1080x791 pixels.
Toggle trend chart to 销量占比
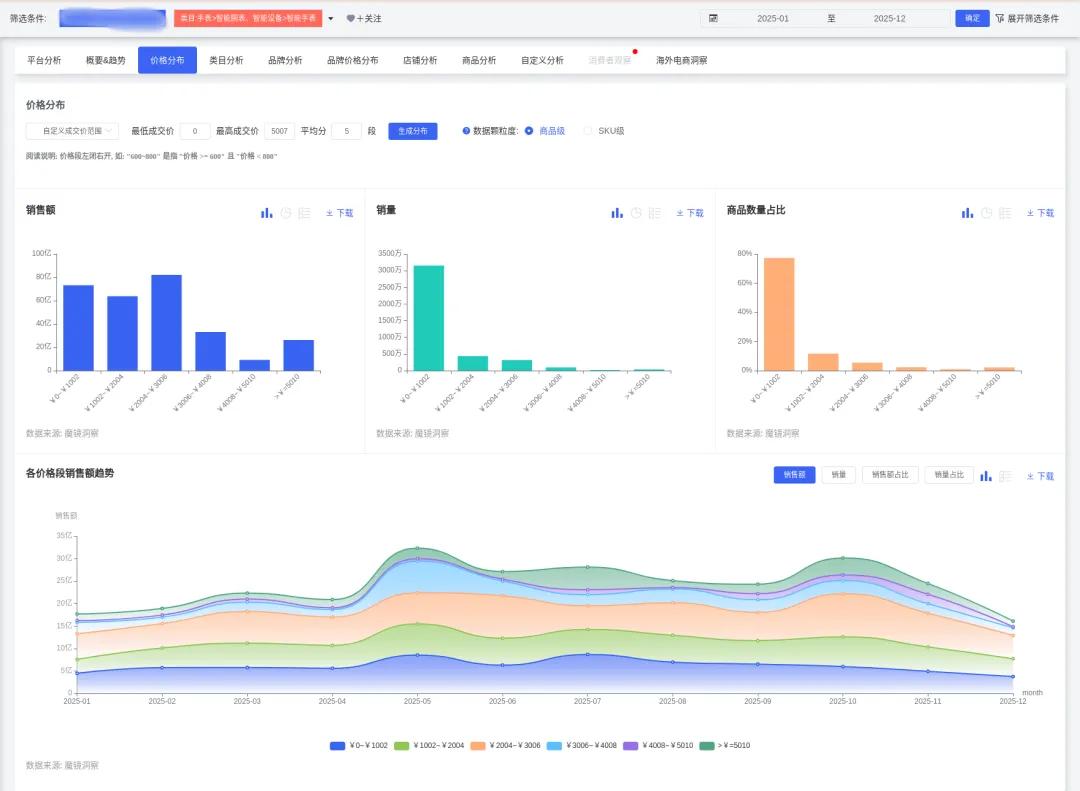tap(948, 475)
